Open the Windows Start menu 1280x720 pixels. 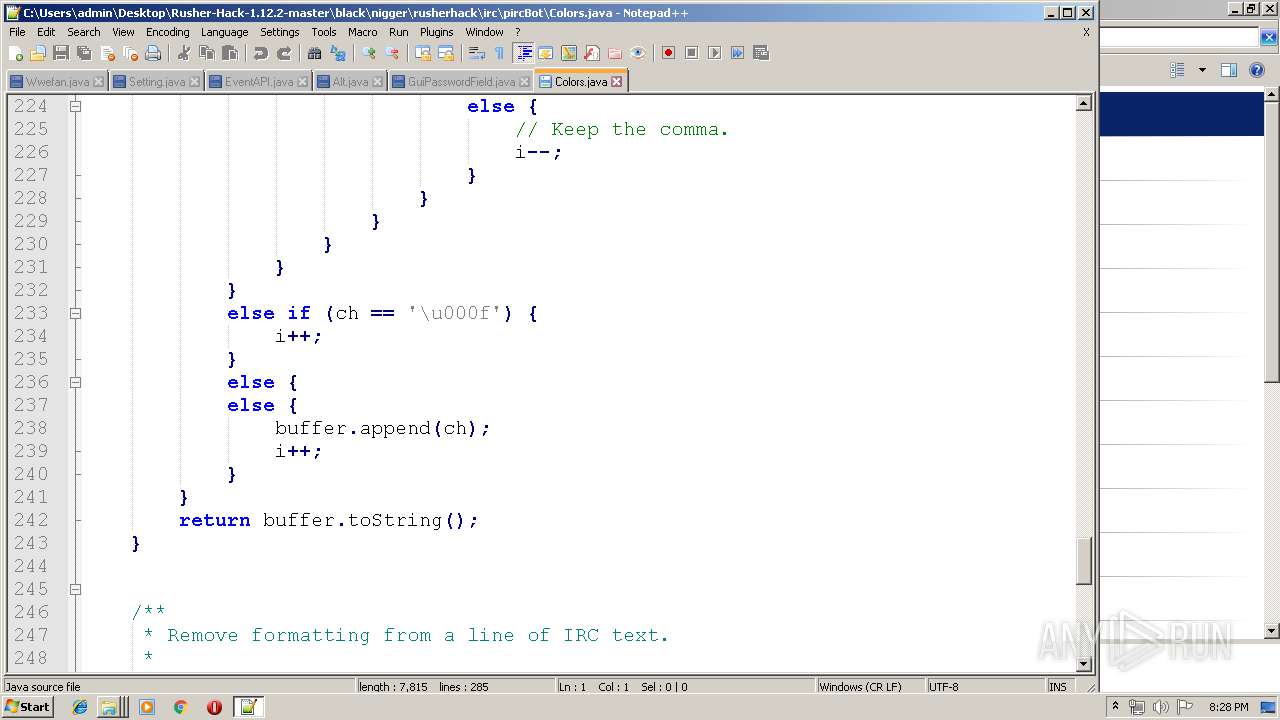click(27, 707)
